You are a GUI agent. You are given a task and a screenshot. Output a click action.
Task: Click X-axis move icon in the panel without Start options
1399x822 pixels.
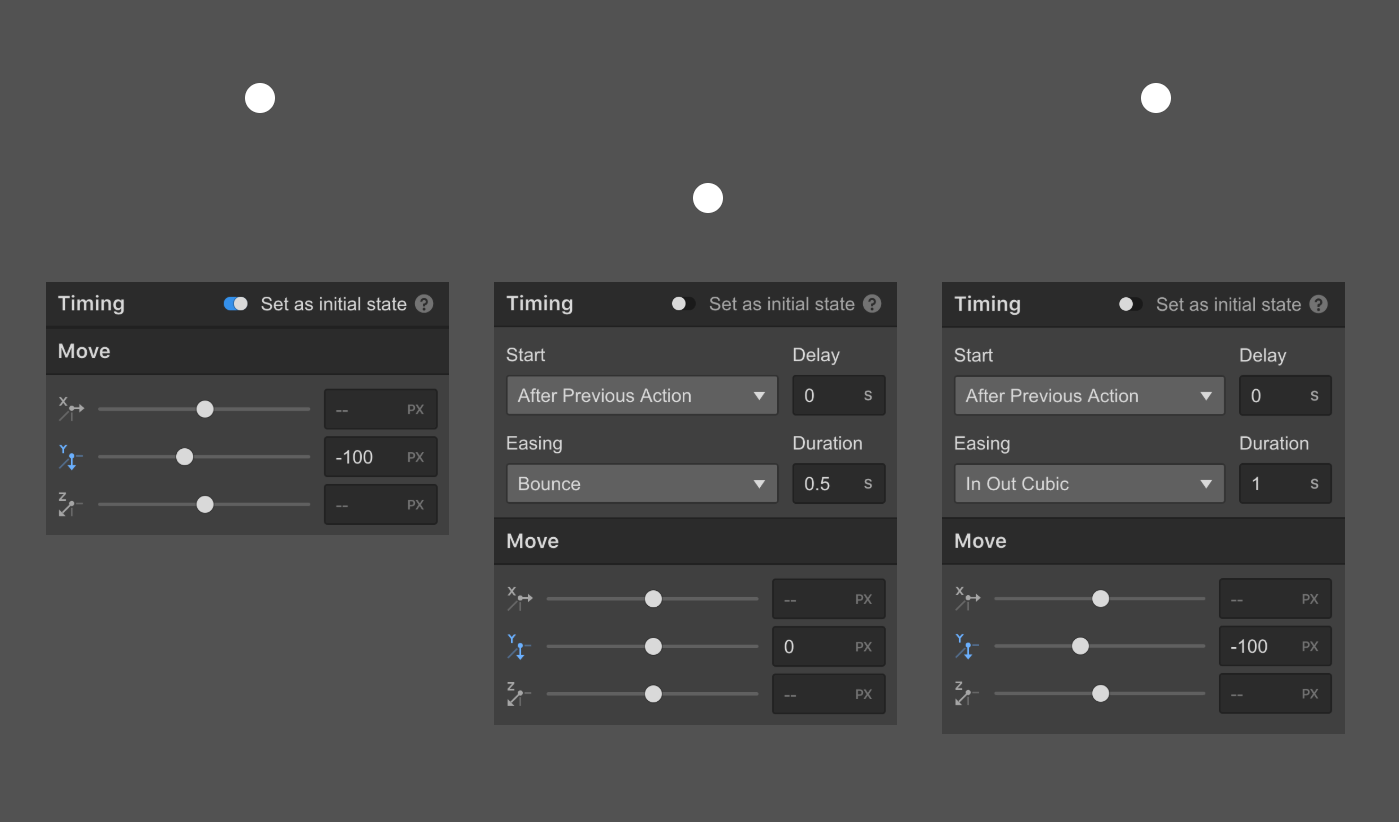coord(71,408)
